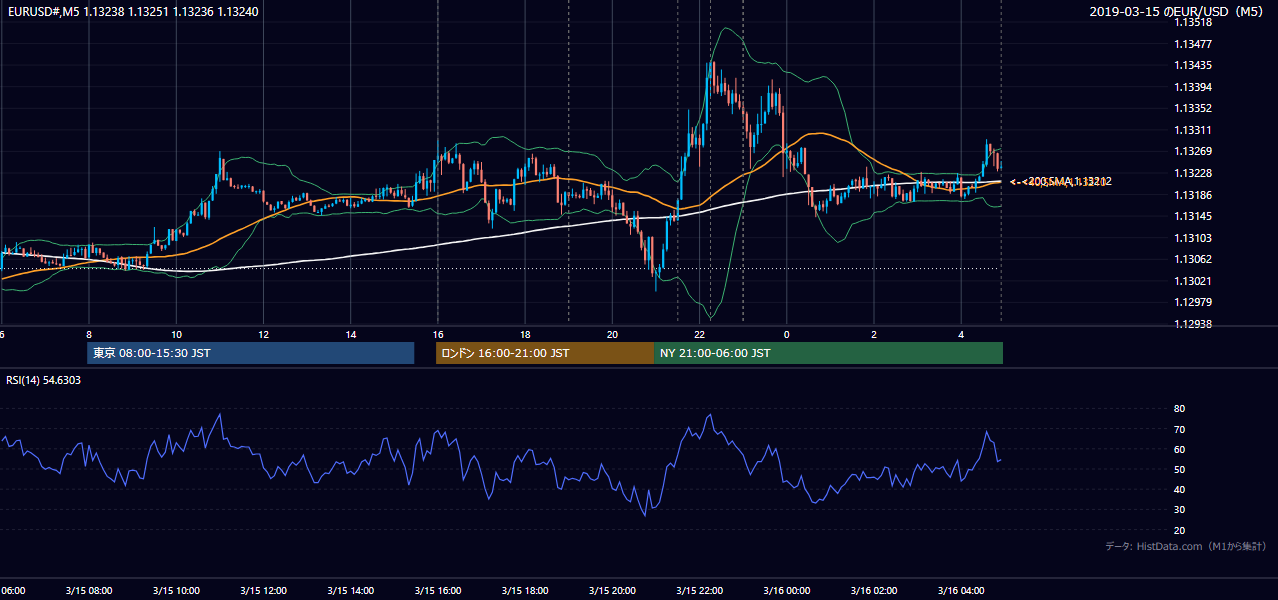
Task: Click price axis label 1.13186
Action: 1194,195
